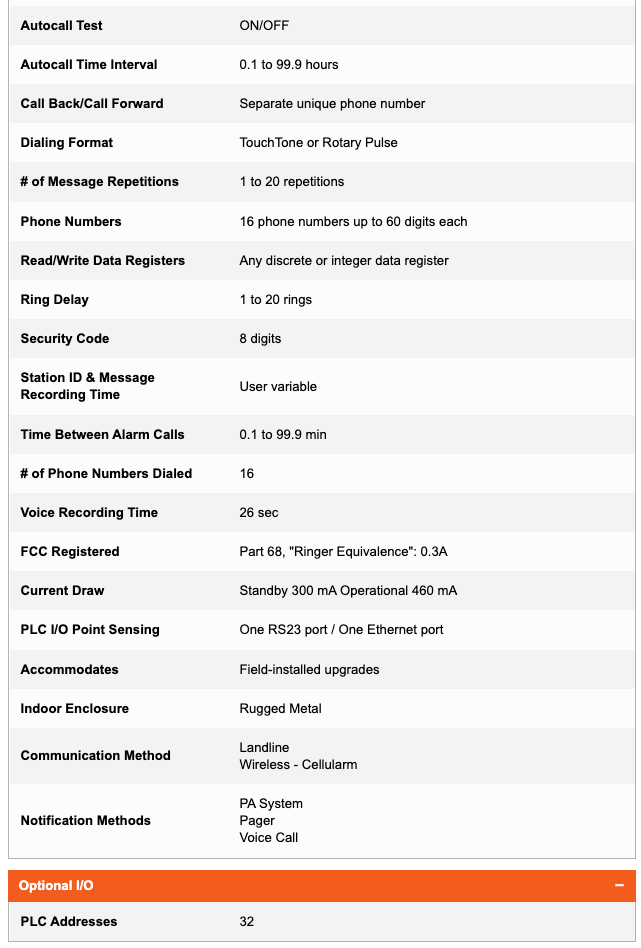Select the Security Code label
The image size is (641, 948).
(65, 338)
